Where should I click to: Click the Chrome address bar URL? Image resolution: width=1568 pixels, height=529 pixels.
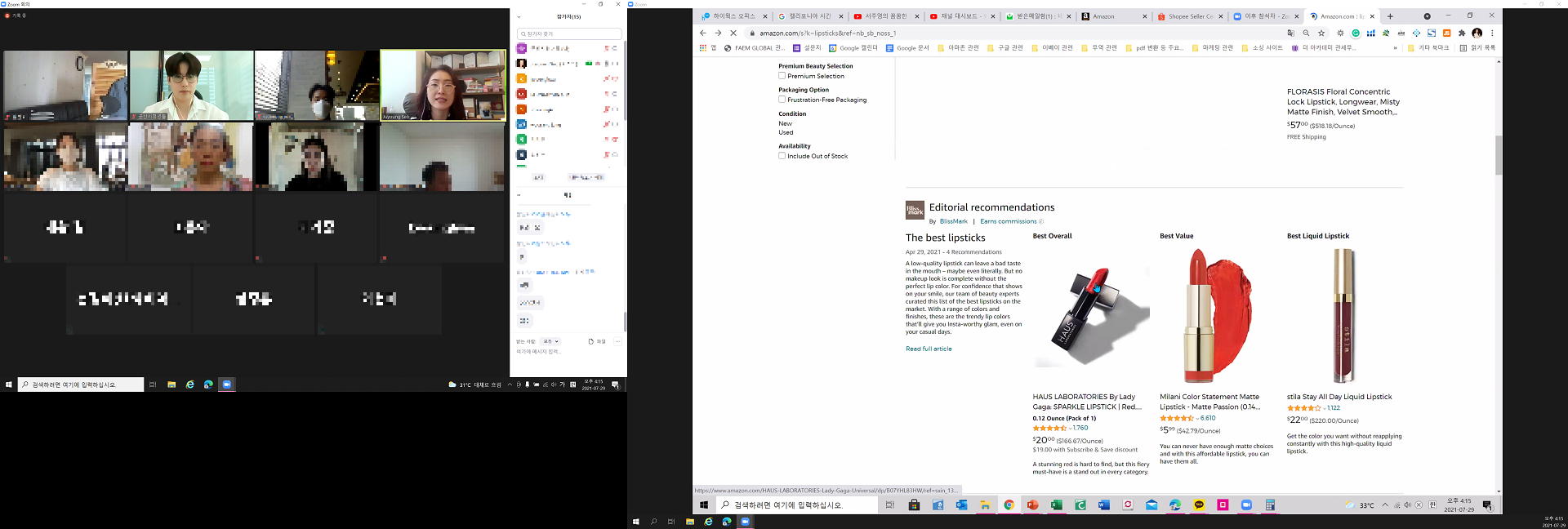click(827, 33)
